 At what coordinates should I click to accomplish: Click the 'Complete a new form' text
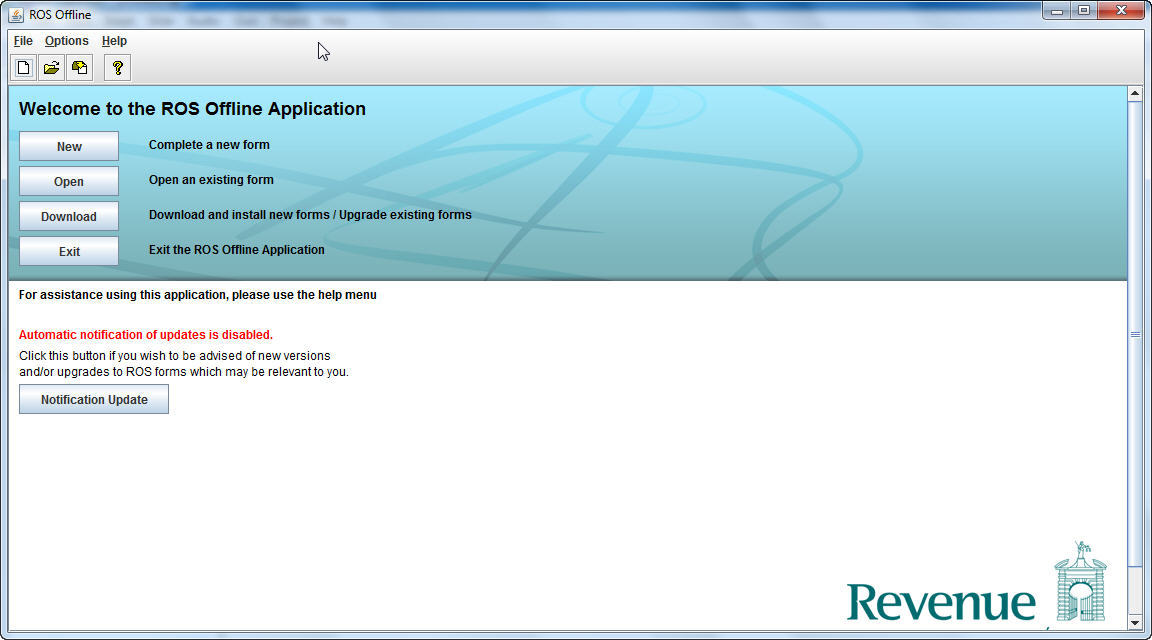[x=209, y=145]
